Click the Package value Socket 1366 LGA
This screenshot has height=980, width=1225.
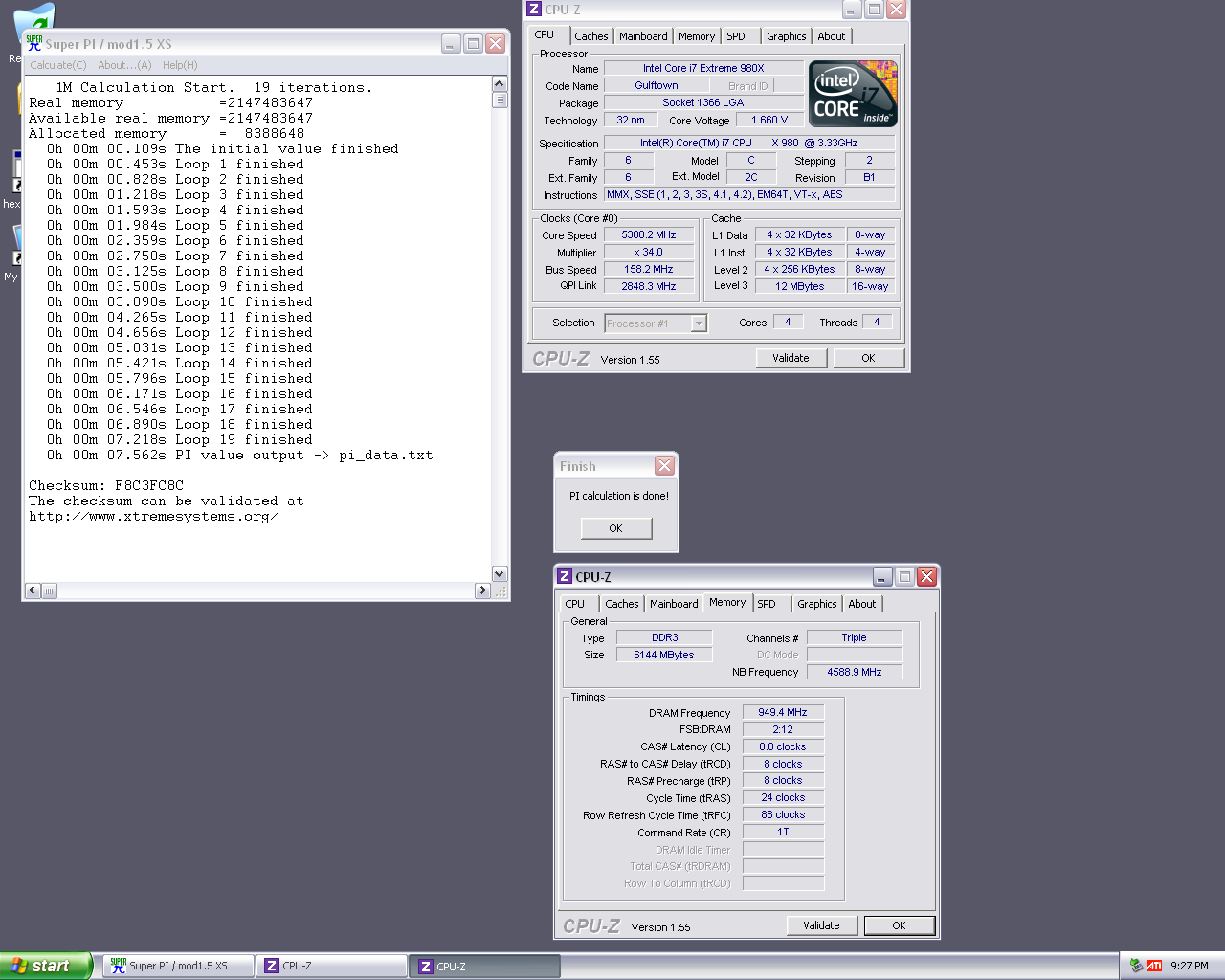pyautogui.click(x=703, y=102)
